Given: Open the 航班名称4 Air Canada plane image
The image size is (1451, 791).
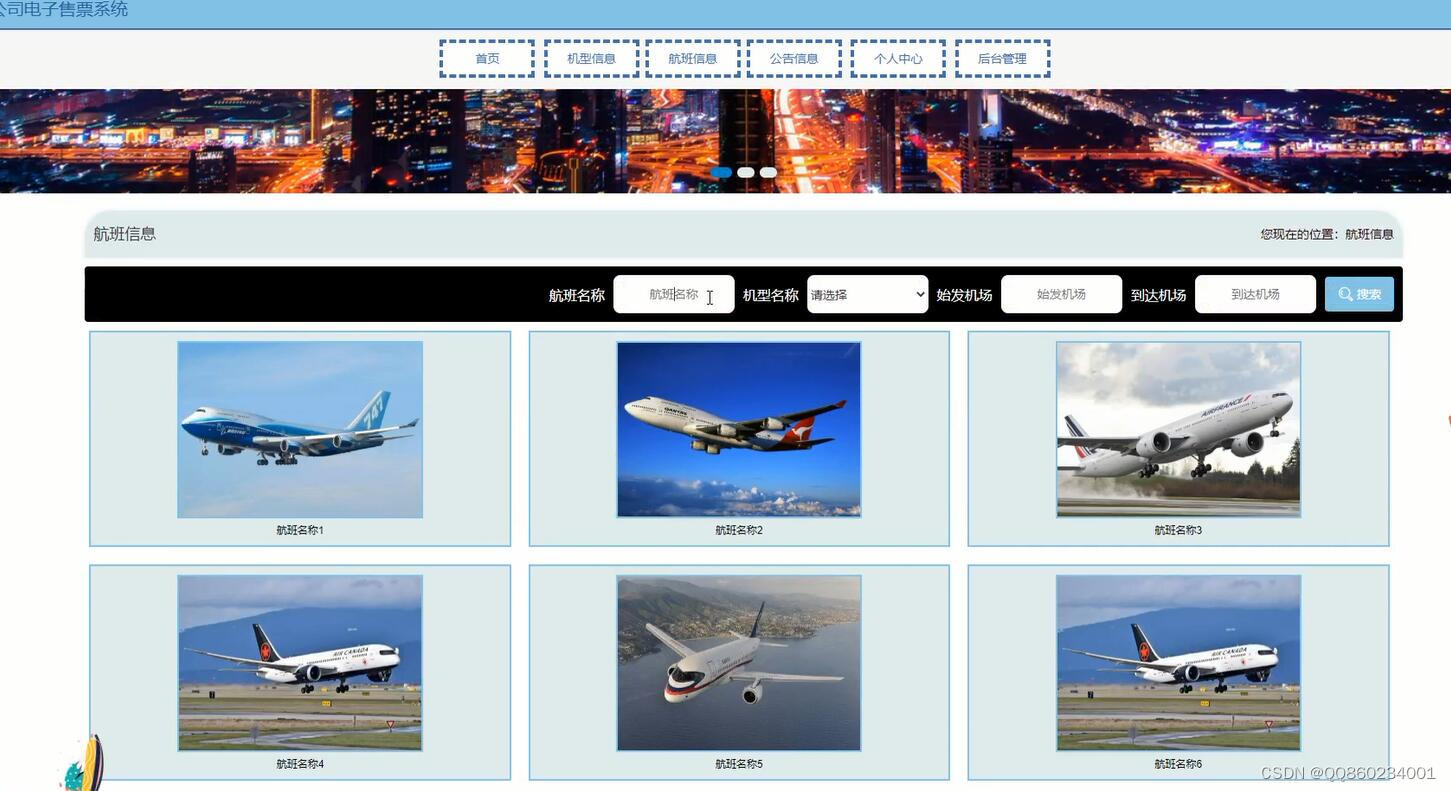Looking at the screenshot, I should pos(300,663).
